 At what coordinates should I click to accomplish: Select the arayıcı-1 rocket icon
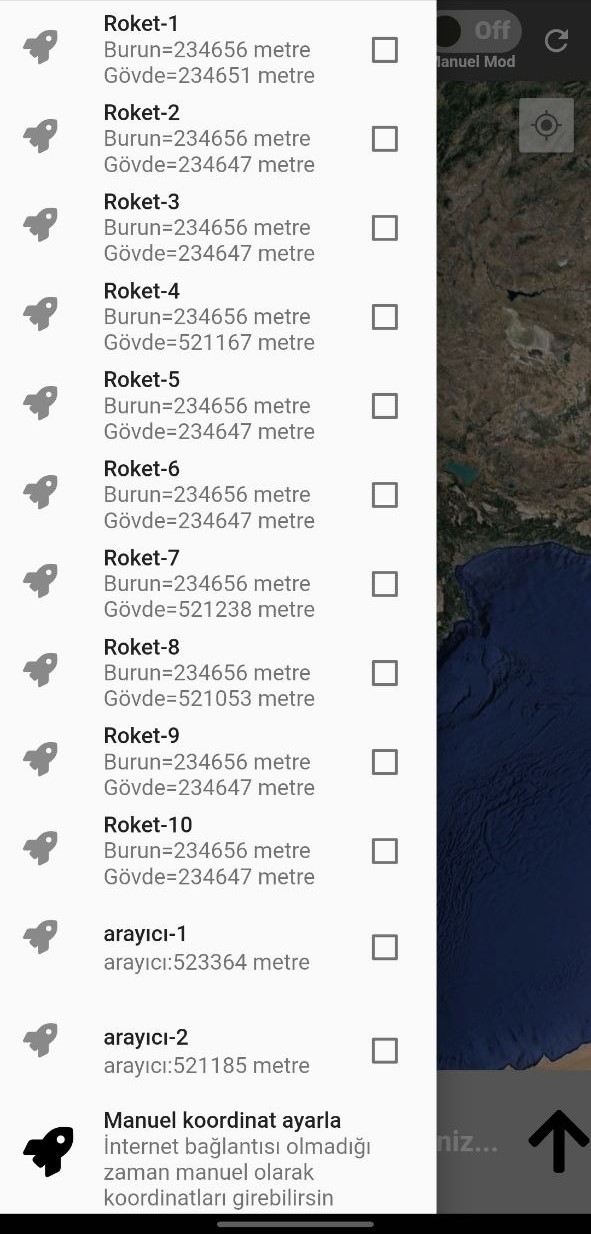tap(40, 936)
